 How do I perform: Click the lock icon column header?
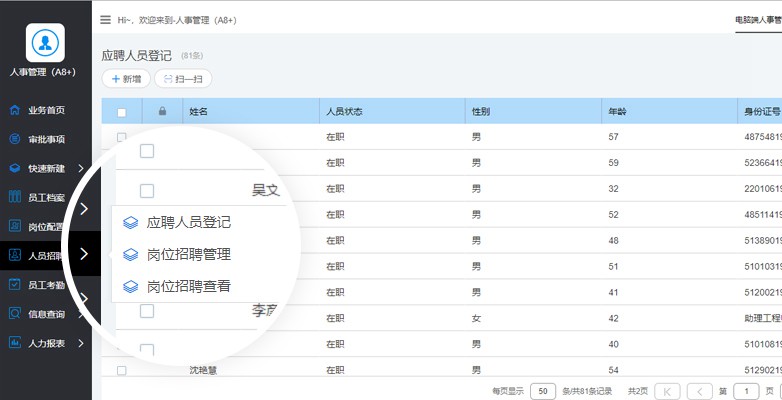(x=162, y=111)
